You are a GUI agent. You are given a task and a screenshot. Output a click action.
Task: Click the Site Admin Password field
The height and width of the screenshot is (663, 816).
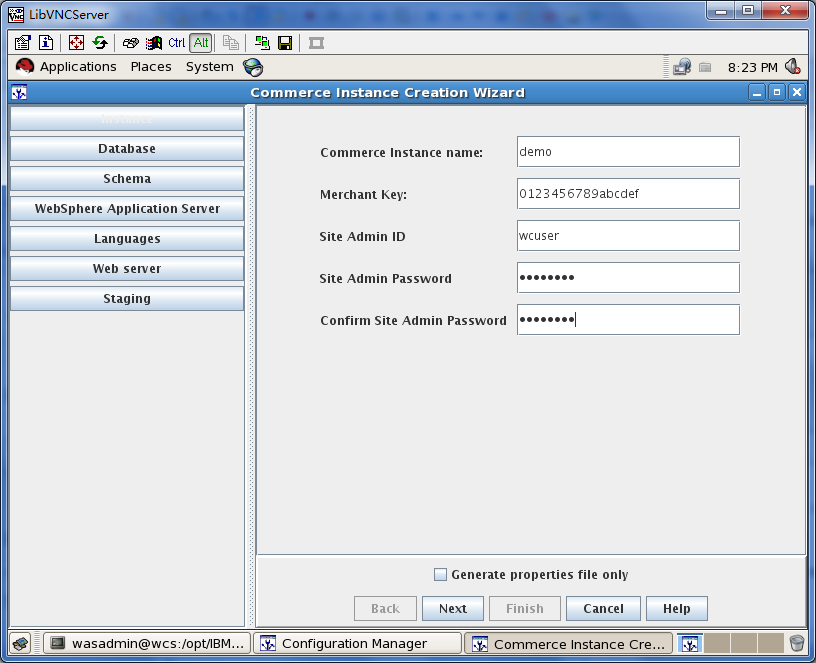pos(628,277)
